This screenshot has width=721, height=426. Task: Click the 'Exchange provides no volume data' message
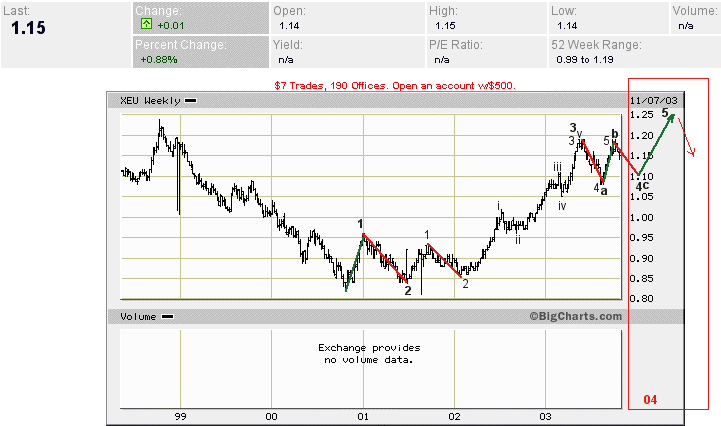point(369,354)
